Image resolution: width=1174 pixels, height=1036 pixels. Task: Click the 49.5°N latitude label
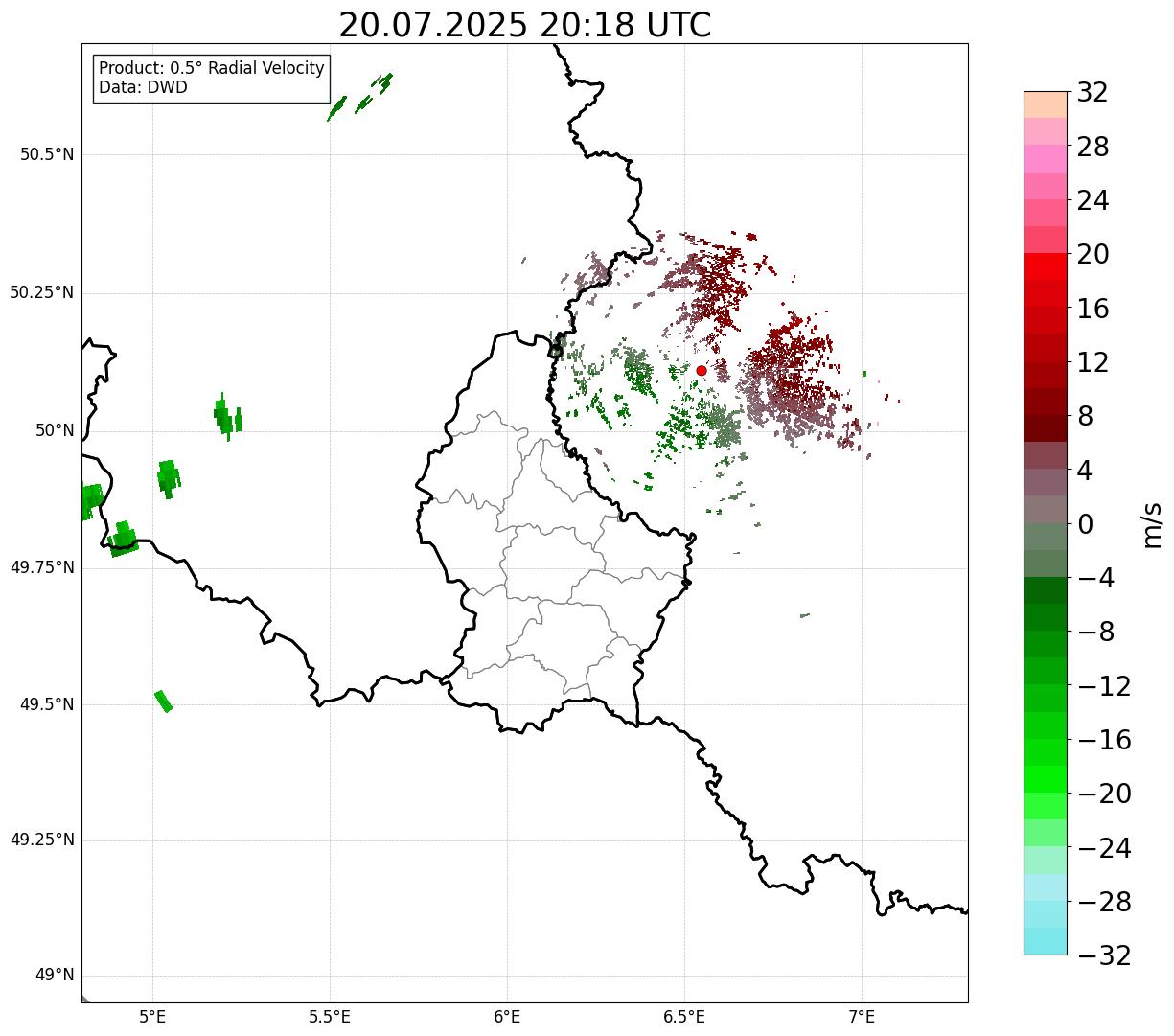pyautogui.click(x=47, y=704)
